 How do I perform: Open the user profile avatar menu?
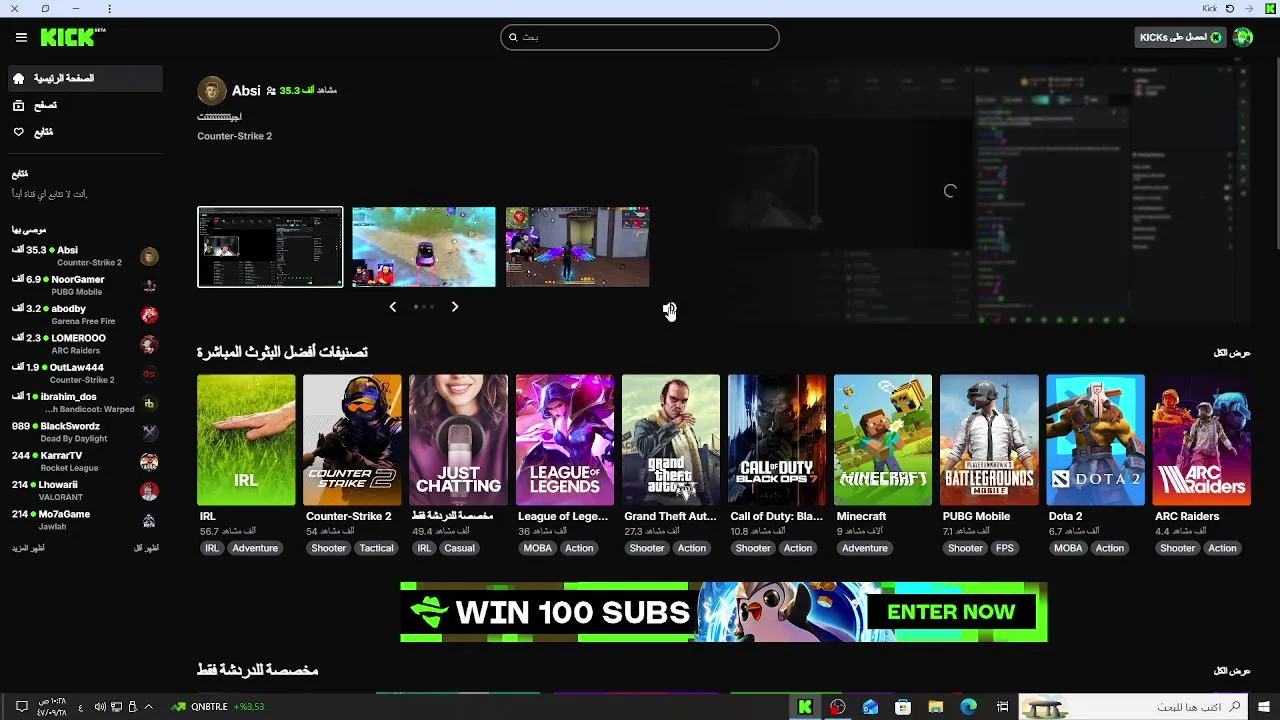click(1243, 37)
